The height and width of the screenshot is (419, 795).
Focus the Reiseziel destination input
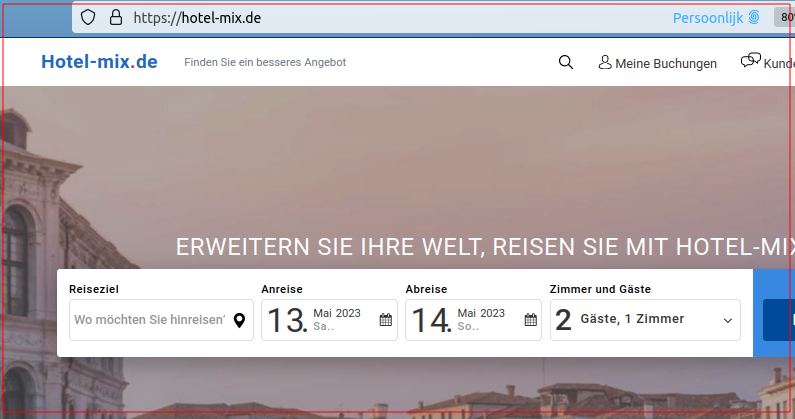tap(161, 320)
